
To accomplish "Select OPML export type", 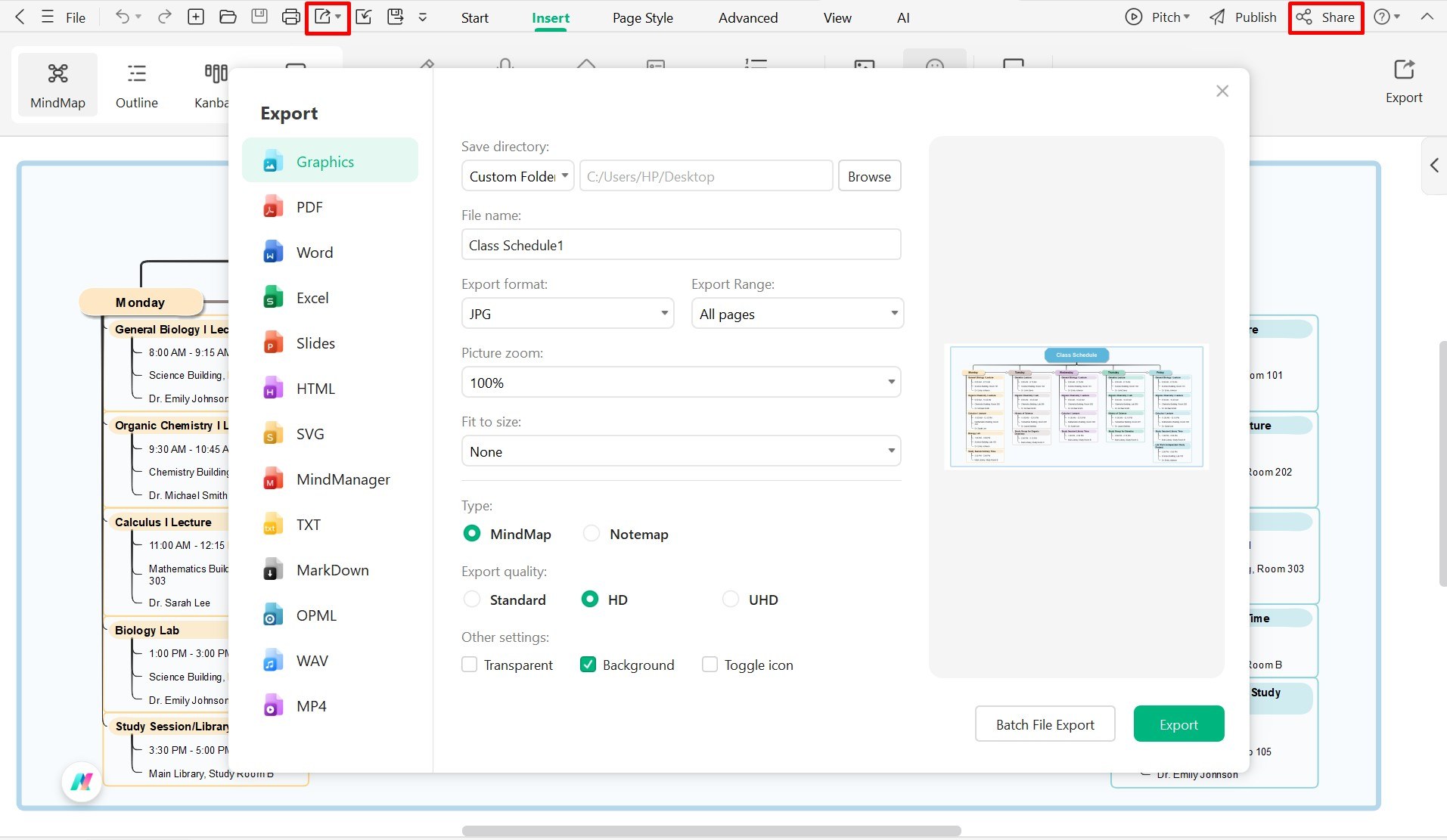I will tap(330, 615).
